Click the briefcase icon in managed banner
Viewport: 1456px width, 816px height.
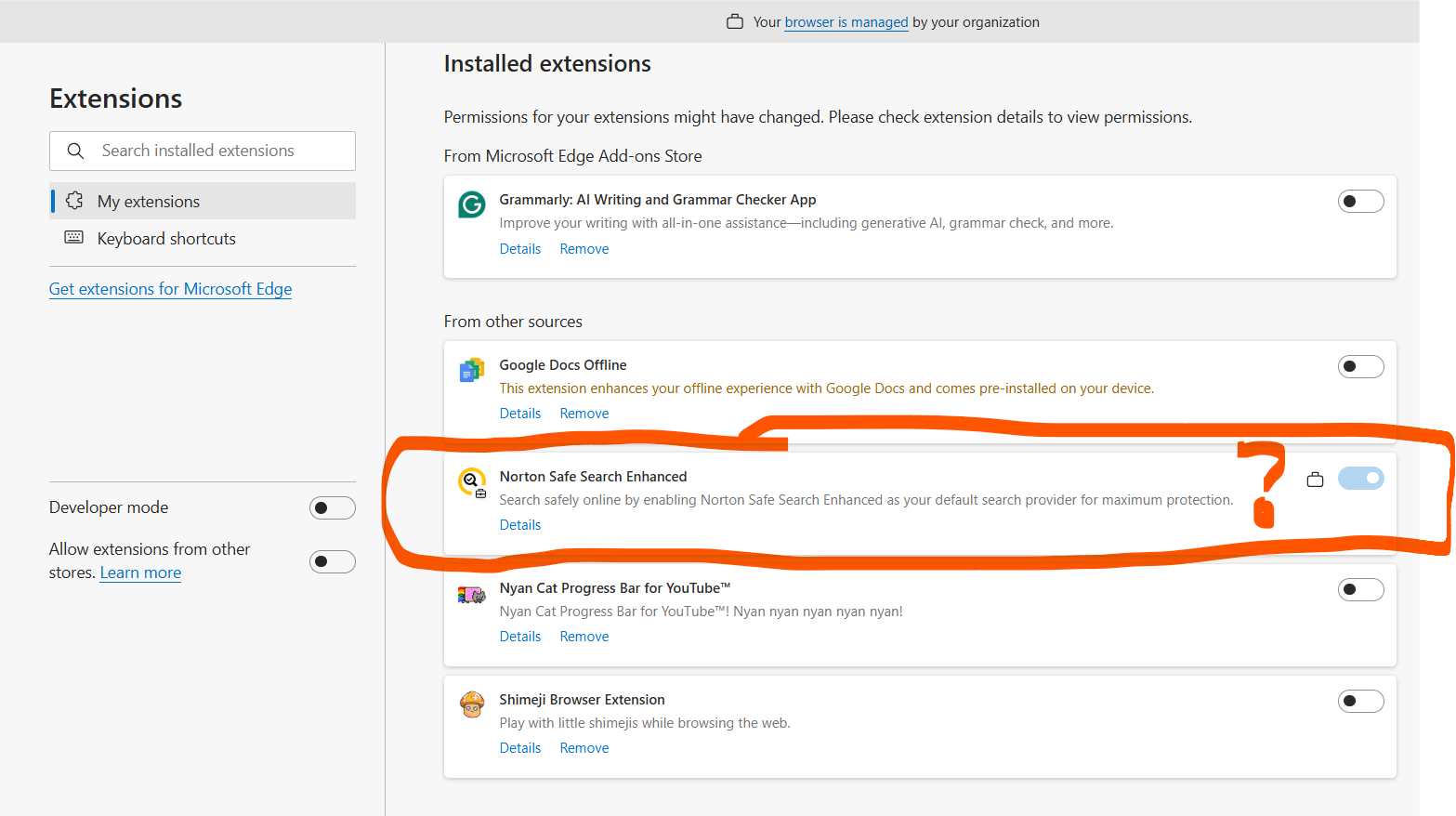click(x=735, y=21)
